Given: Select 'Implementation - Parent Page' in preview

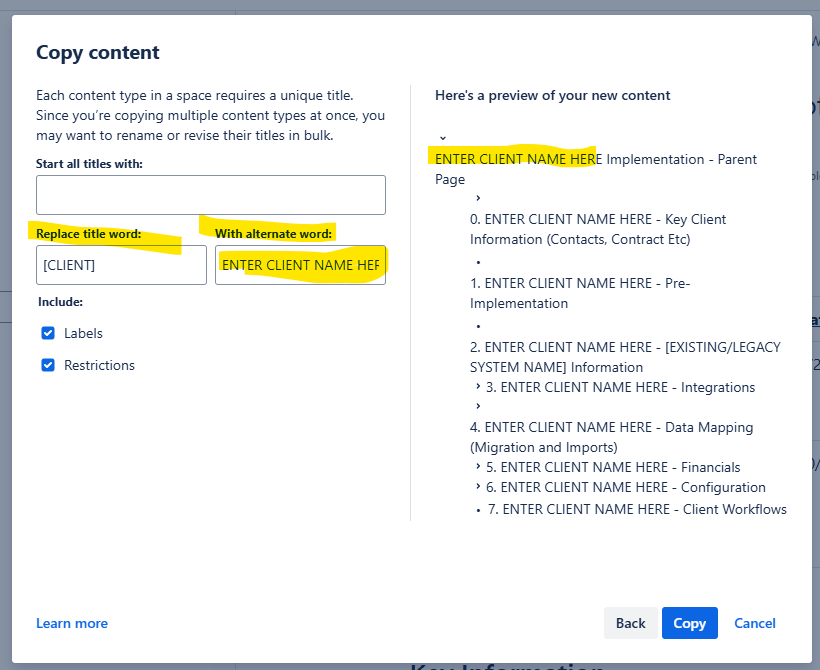Looking at the screenshot, I should pyautogui.click(x=596, y=169).
